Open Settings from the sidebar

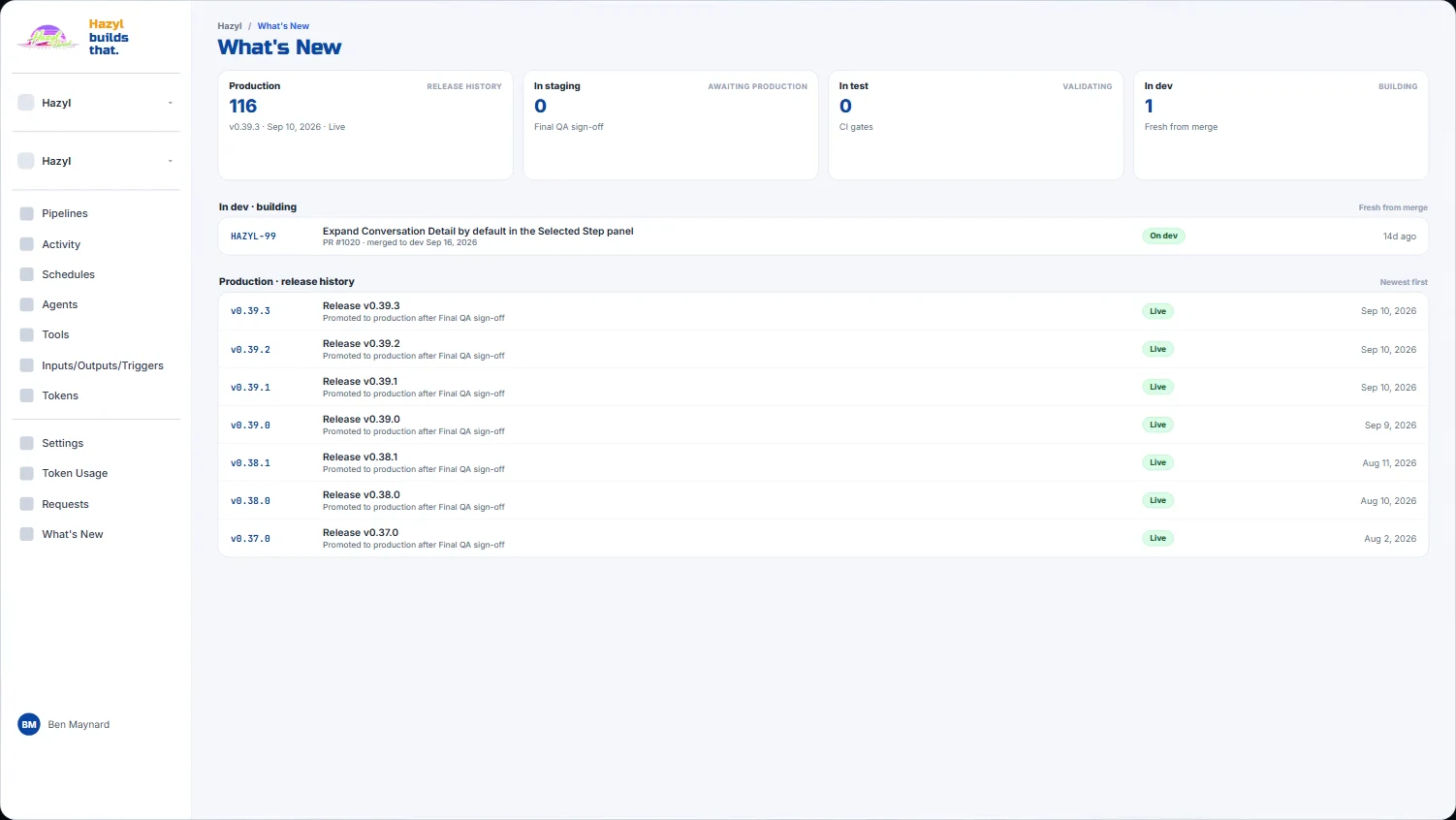coord(63,443)
